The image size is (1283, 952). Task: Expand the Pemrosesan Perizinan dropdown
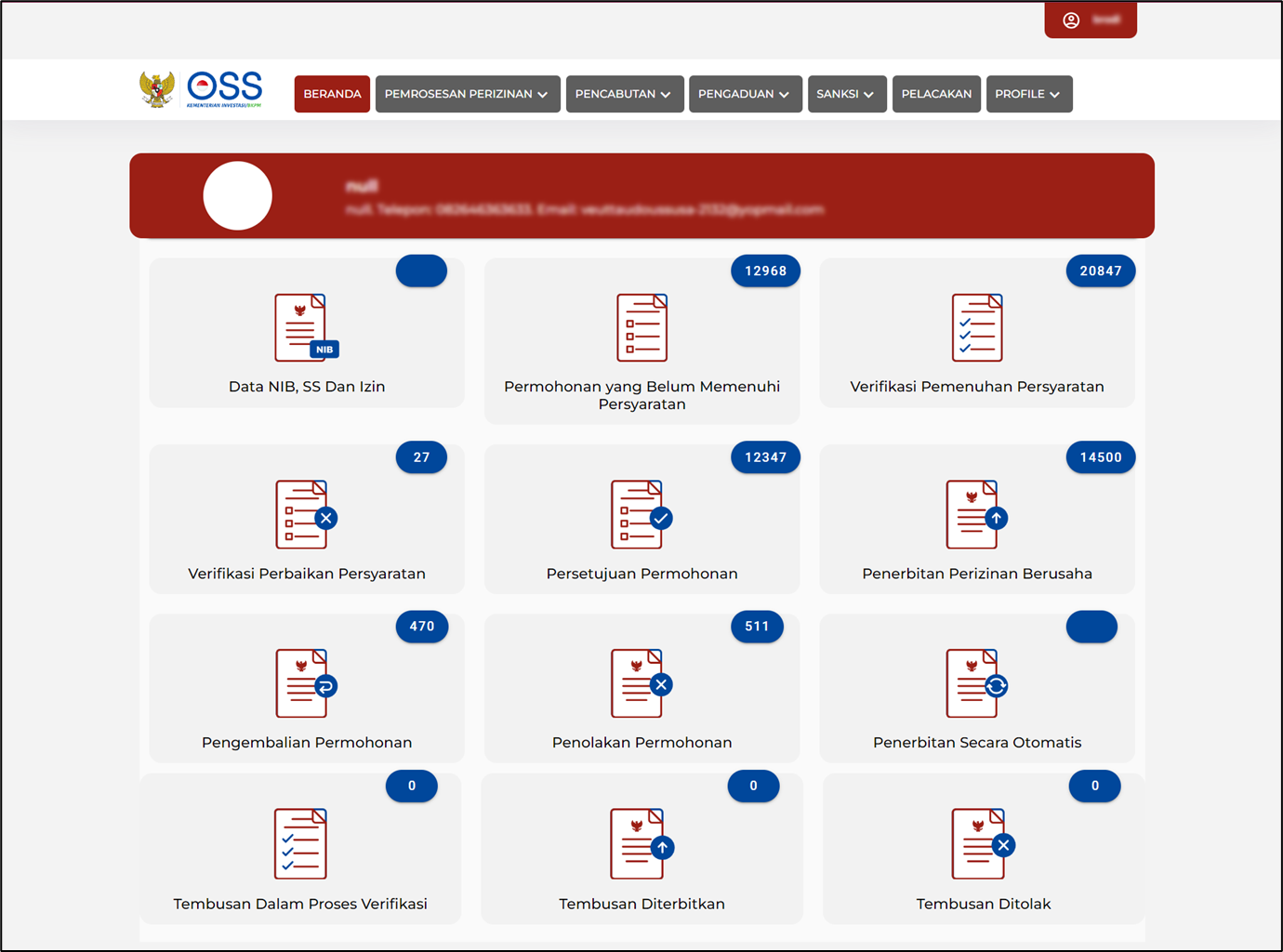(x=467, y=94)
